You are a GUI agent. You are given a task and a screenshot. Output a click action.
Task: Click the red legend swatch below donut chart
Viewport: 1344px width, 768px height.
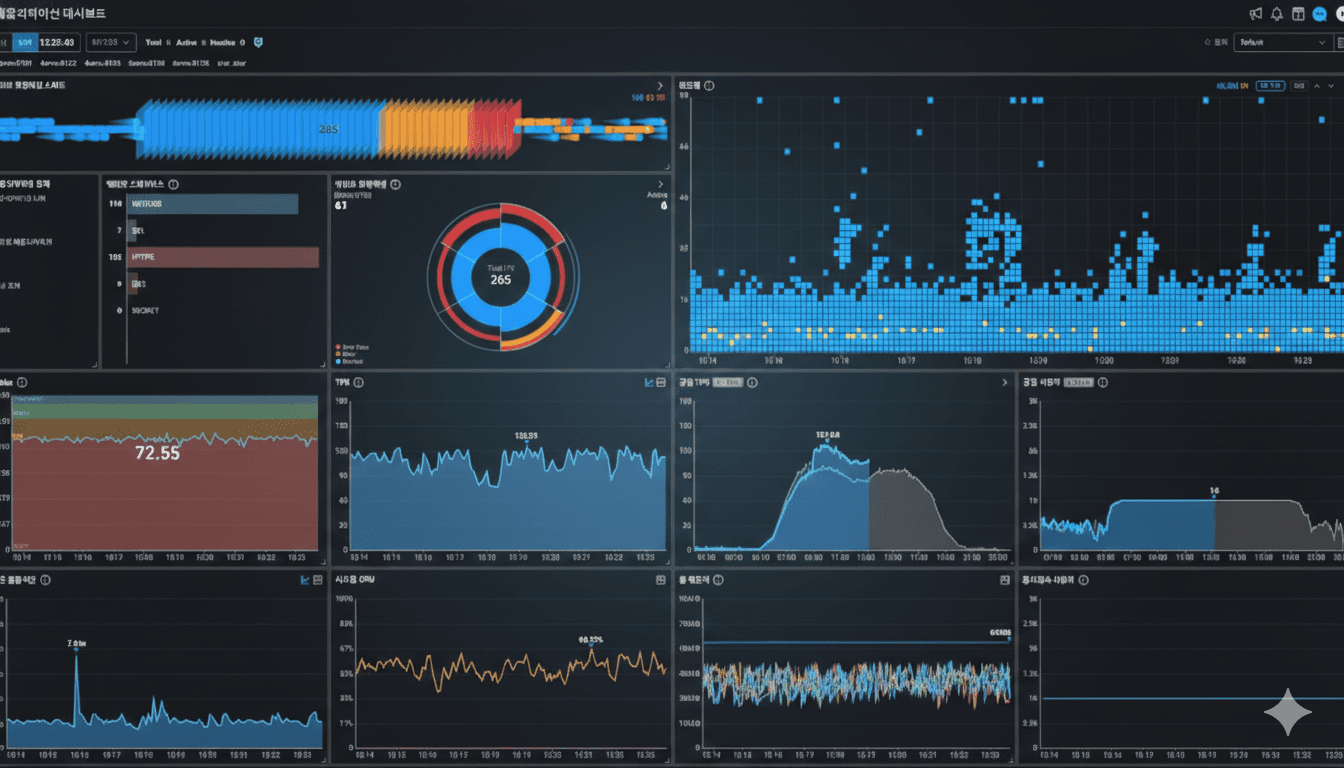(x=338, y=347)
